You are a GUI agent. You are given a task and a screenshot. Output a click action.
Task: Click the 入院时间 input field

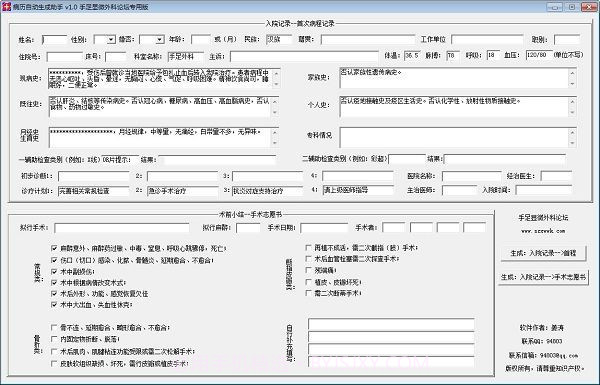click(x=544, y=190)
